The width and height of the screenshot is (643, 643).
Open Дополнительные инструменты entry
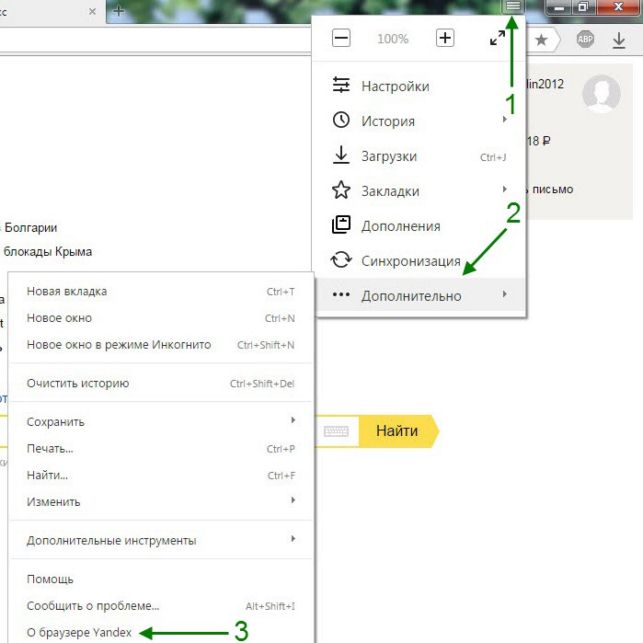161,540
